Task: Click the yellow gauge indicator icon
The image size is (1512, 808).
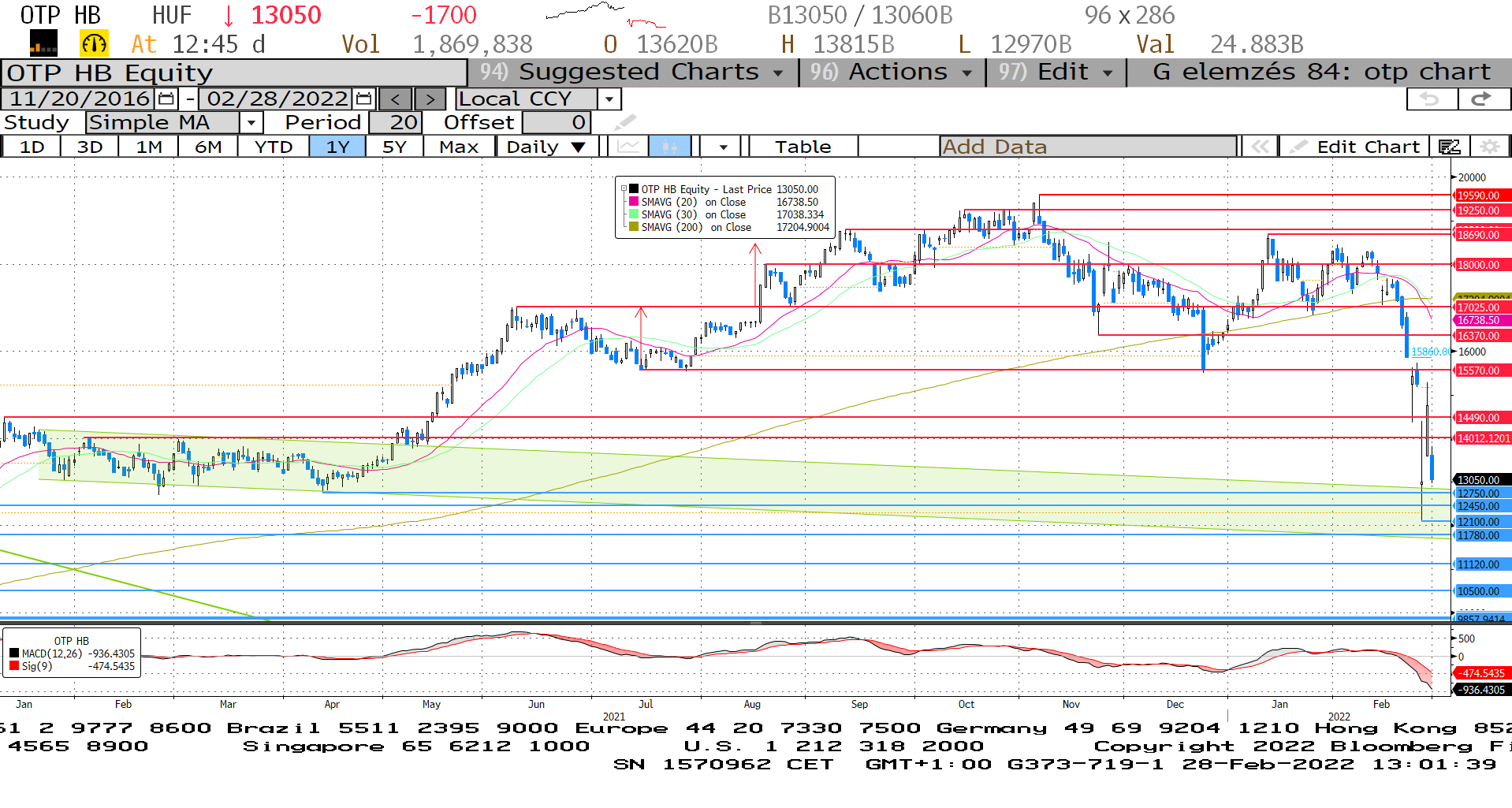Action: click(94, 43)
